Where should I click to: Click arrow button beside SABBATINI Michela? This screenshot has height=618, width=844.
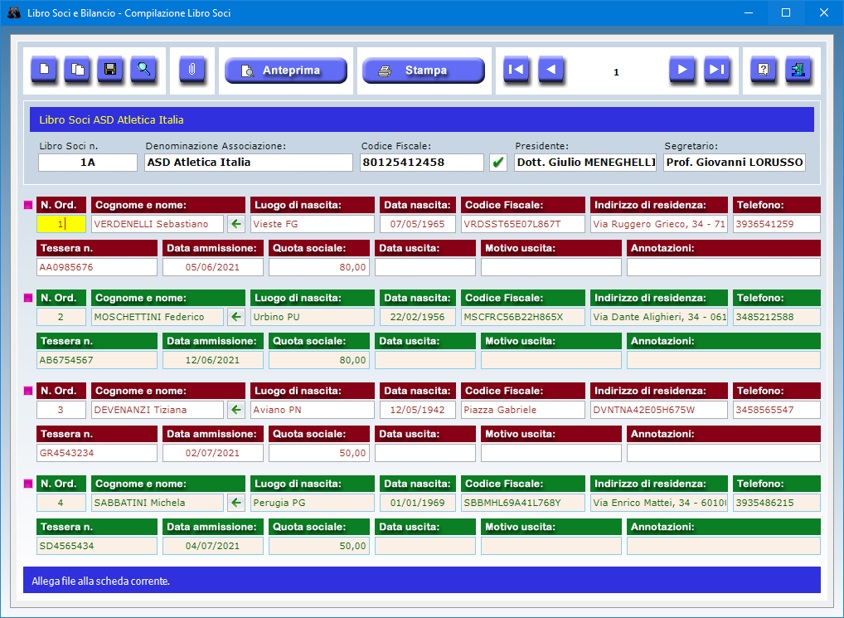(236, 503)
